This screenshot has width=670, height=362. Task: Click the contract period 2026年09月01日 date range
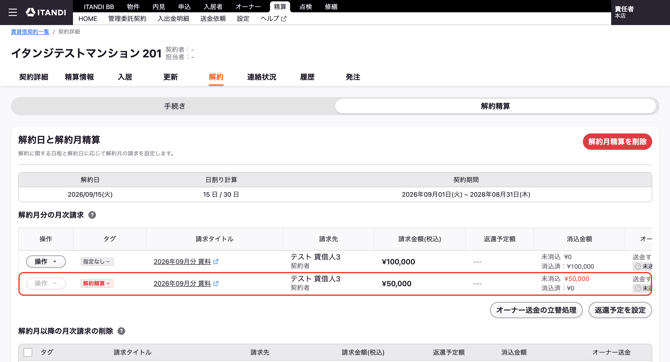pos(466,194)
